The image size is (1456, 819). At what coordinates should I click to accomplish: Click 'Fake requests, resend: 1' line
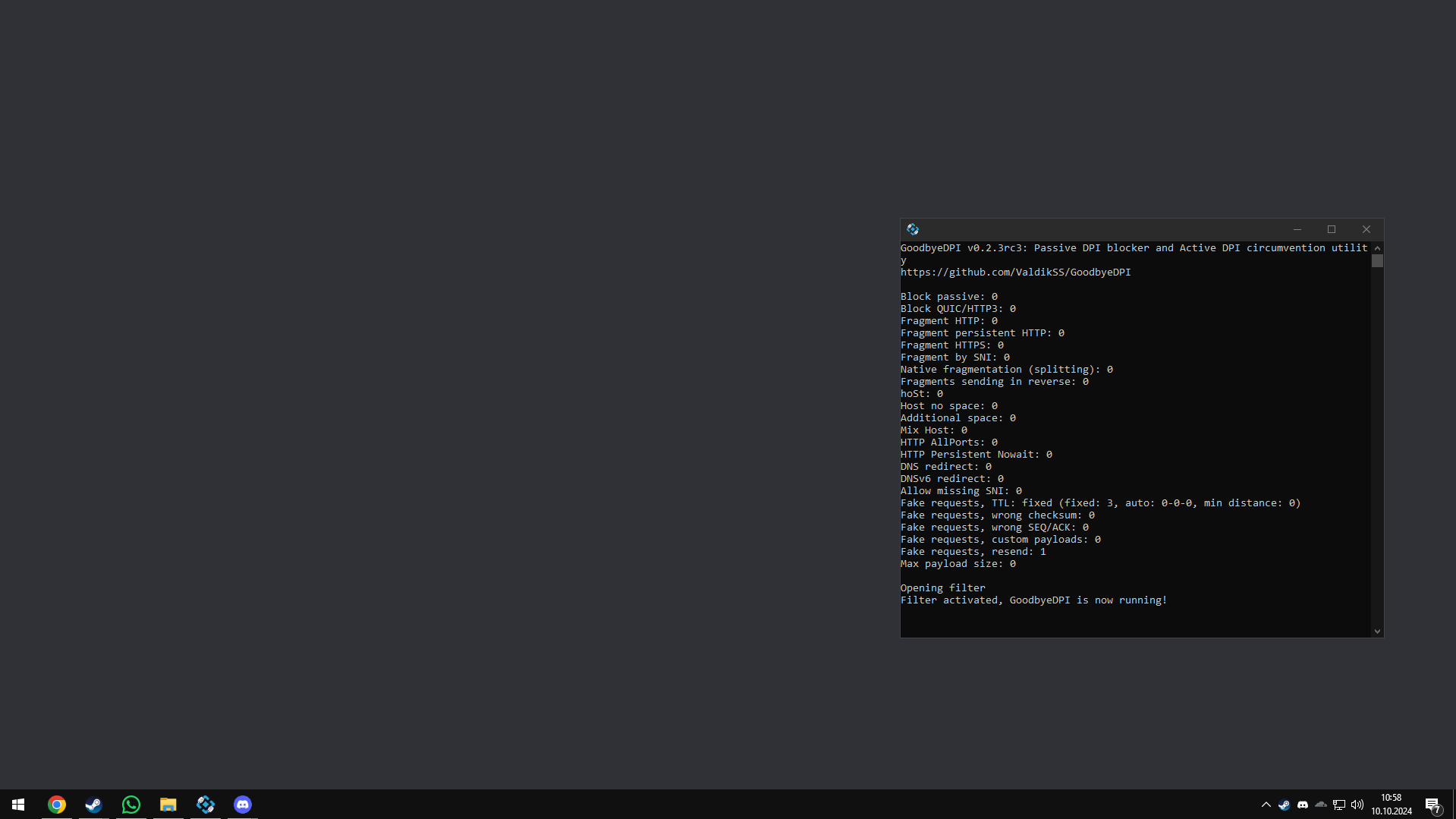click(973, 552)
